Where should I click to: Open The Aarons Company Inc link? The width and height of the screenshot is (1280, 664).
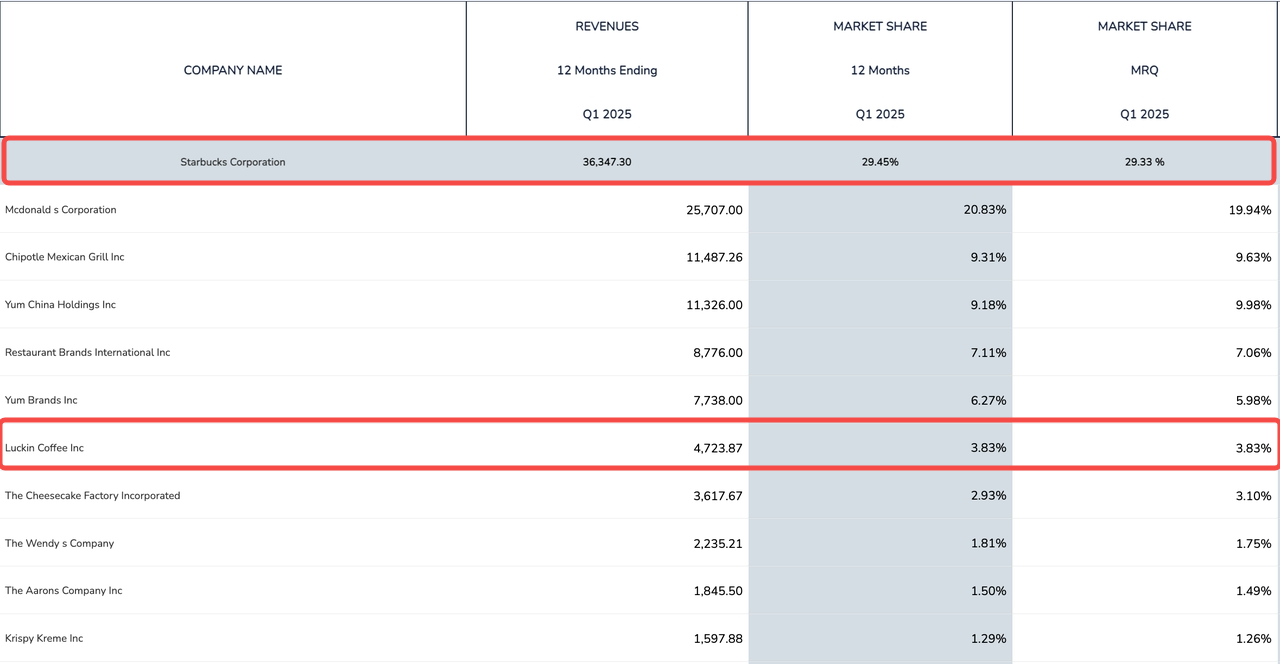[64, 591]
